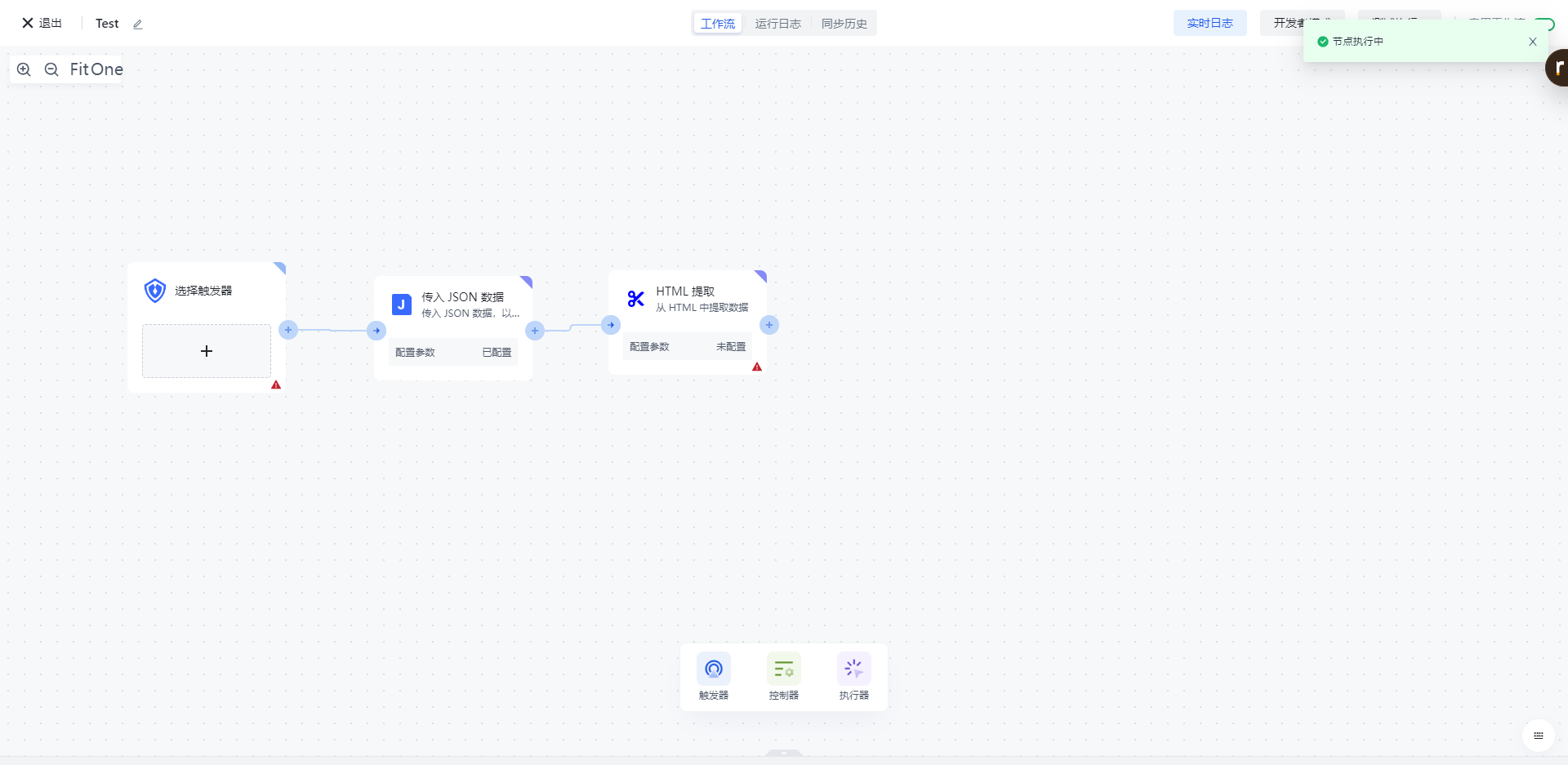Viewport: 1568px width, 765px height.
Task: Click the HTML 提取 scissors icon
Action: (636, 299)
